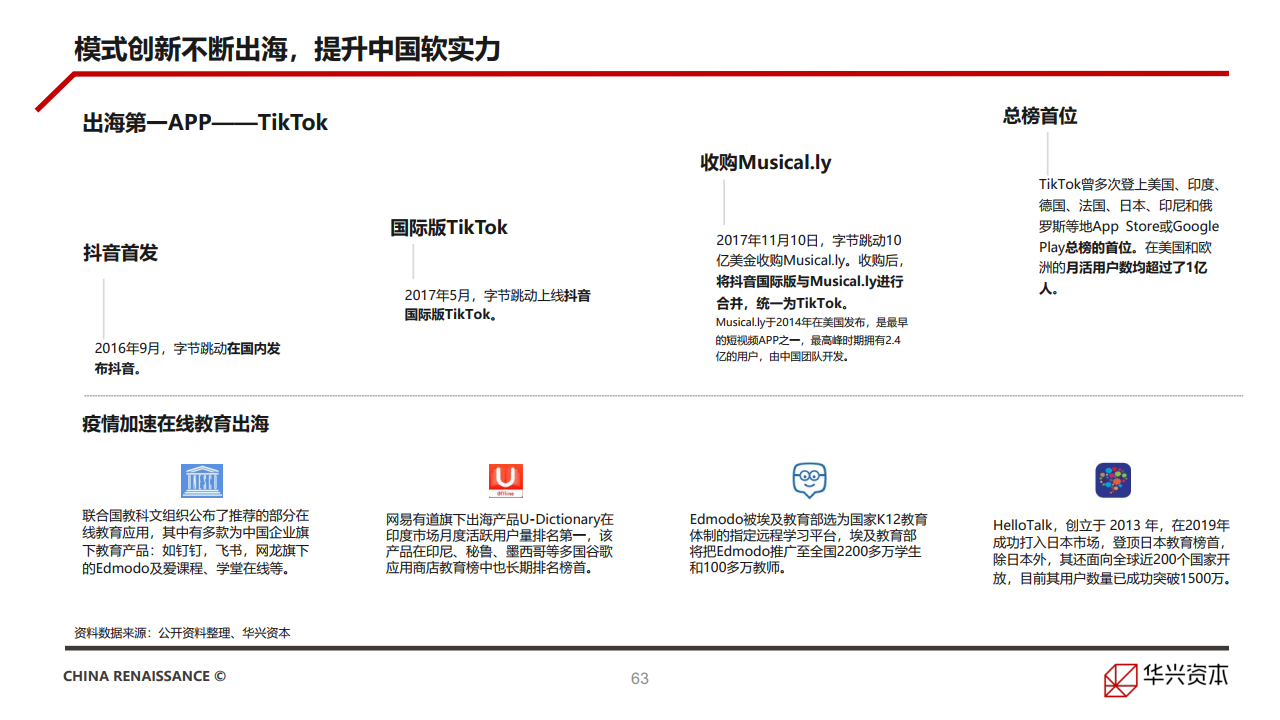Click the red U-Dictionary app icon
Screen dimensions: 1280x720
tap(506, 481)
